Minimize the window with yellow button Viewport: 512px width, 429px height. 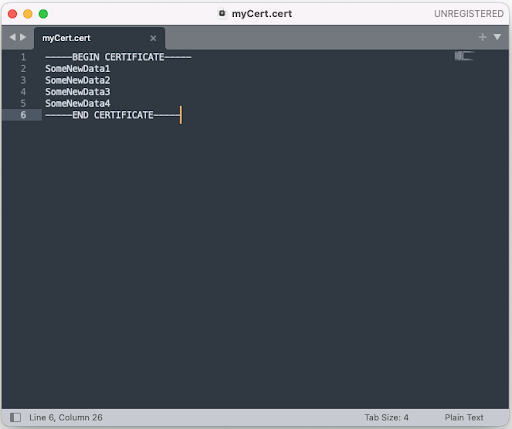[28, 14]
